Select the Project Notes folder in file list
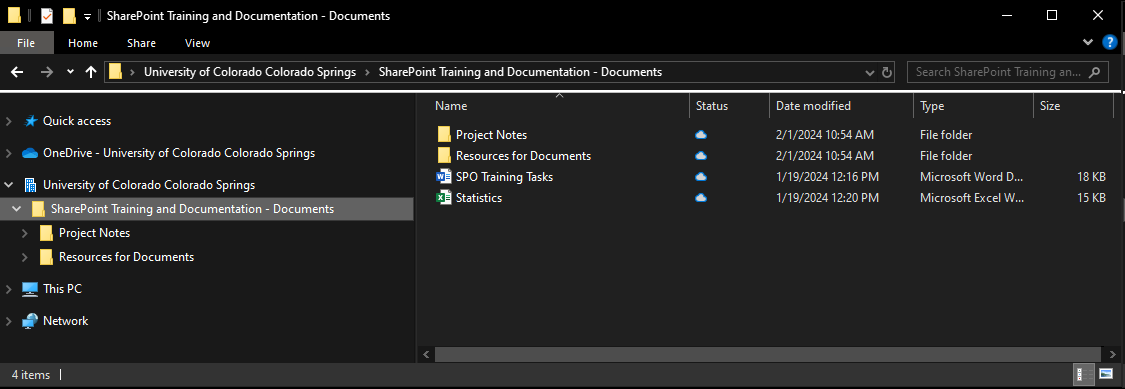The width and height of the screenshot is (1125, 389). pos(491,135)
